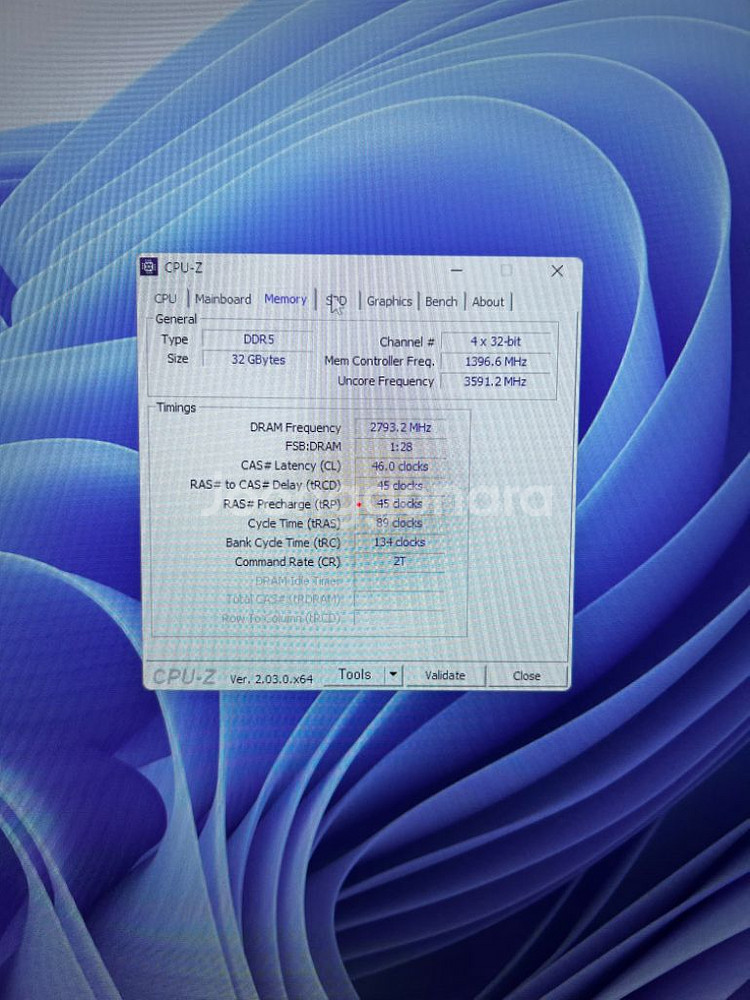Close CPU-Z with the X button
This screenshot has width=750, height=1000.
point(557,271)
